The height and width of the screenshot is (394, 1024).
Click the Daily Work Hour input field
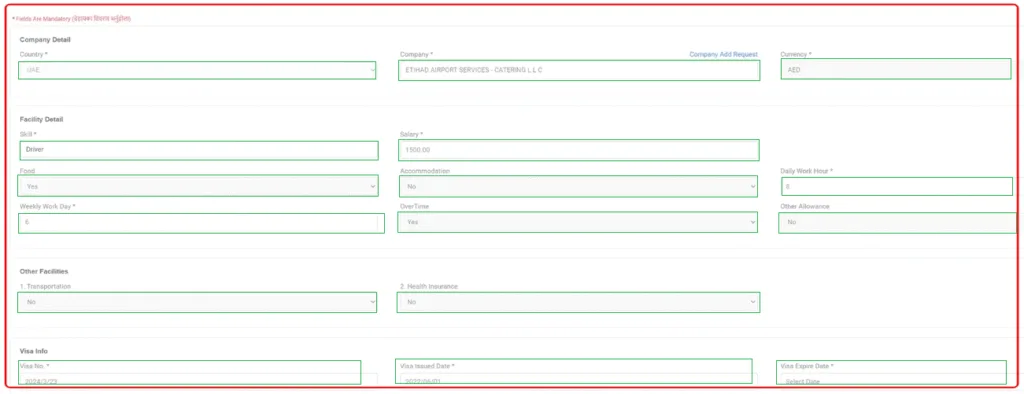tap(897, 187)
